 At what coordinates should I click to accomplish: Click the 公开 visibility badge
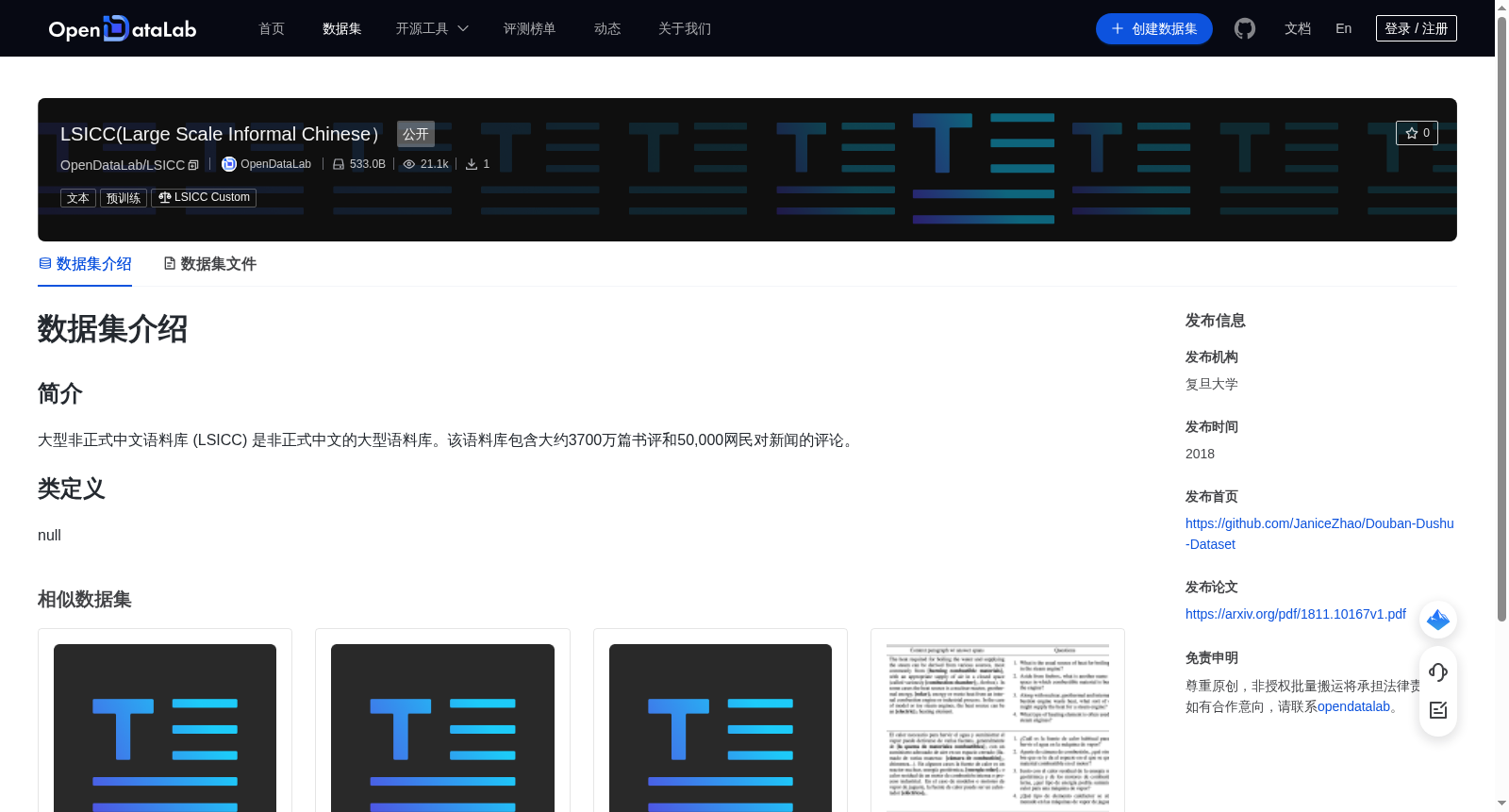416,134
